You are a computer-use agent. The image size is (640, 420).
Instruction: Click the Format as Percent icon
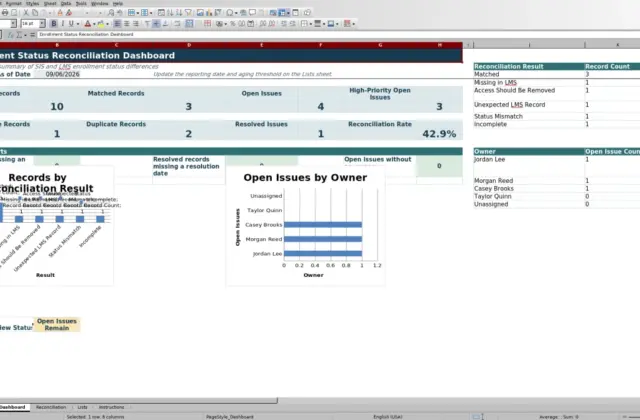pyautogui.click(x=233, y=24)
